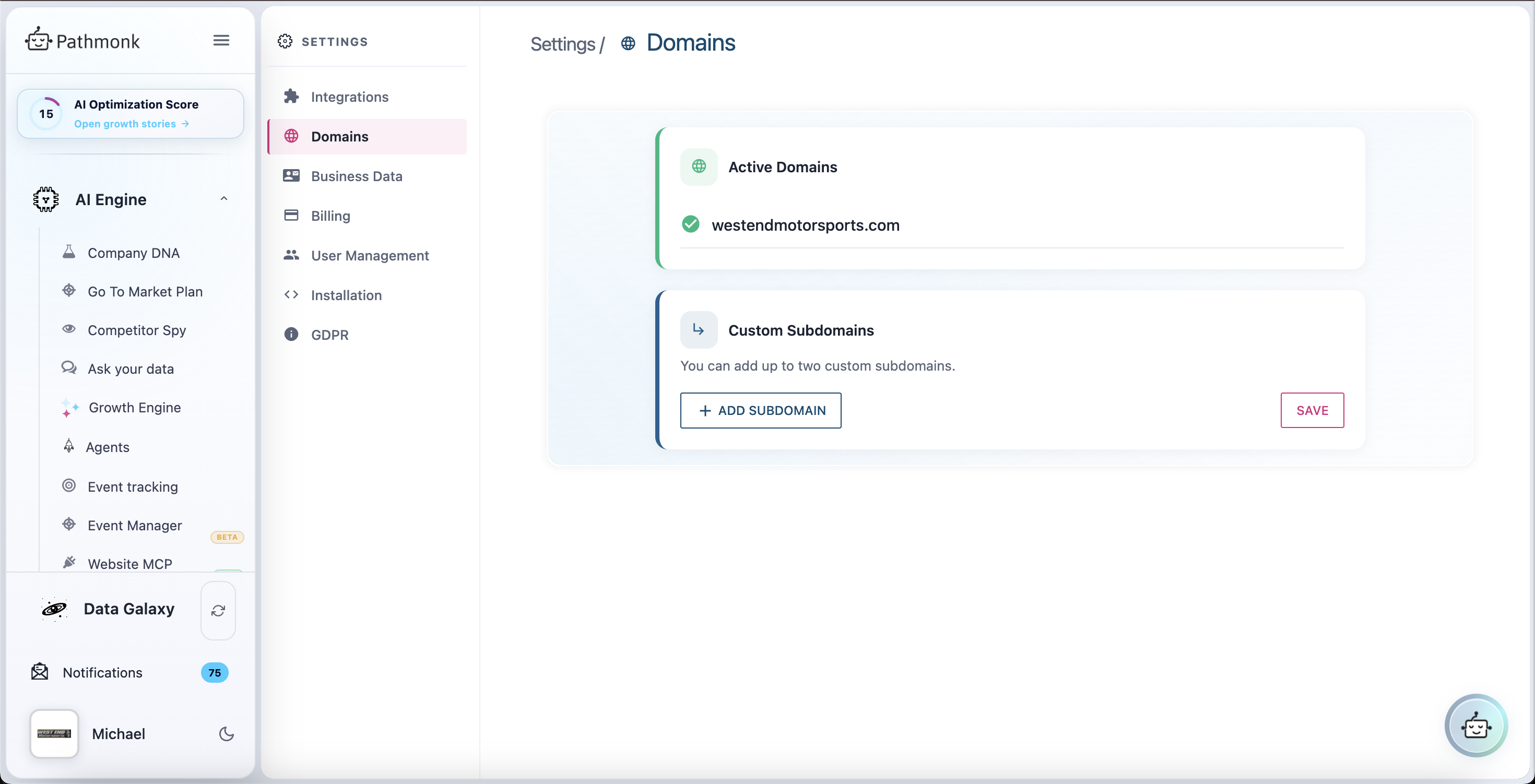Click the Data Galaxy icon
1535x784 pixels.
54,609
